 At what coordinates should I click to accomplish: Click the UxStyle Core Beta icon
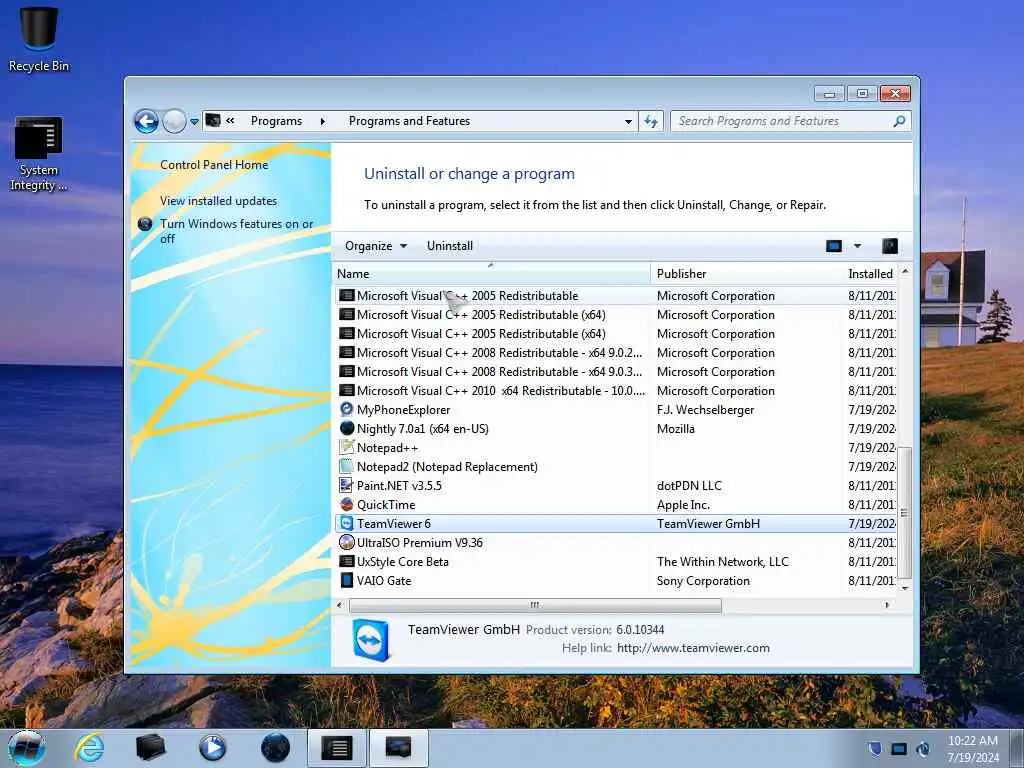[347, 561]
